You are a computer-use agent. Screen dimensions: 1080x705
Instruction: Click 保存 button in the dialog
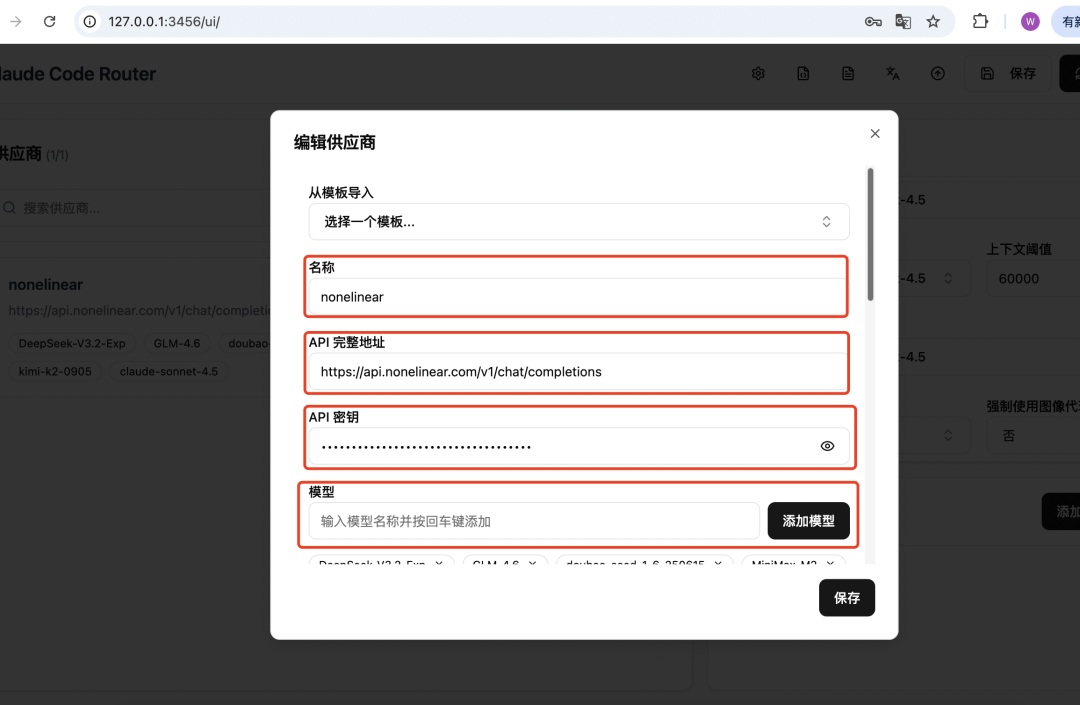(846, 598)
